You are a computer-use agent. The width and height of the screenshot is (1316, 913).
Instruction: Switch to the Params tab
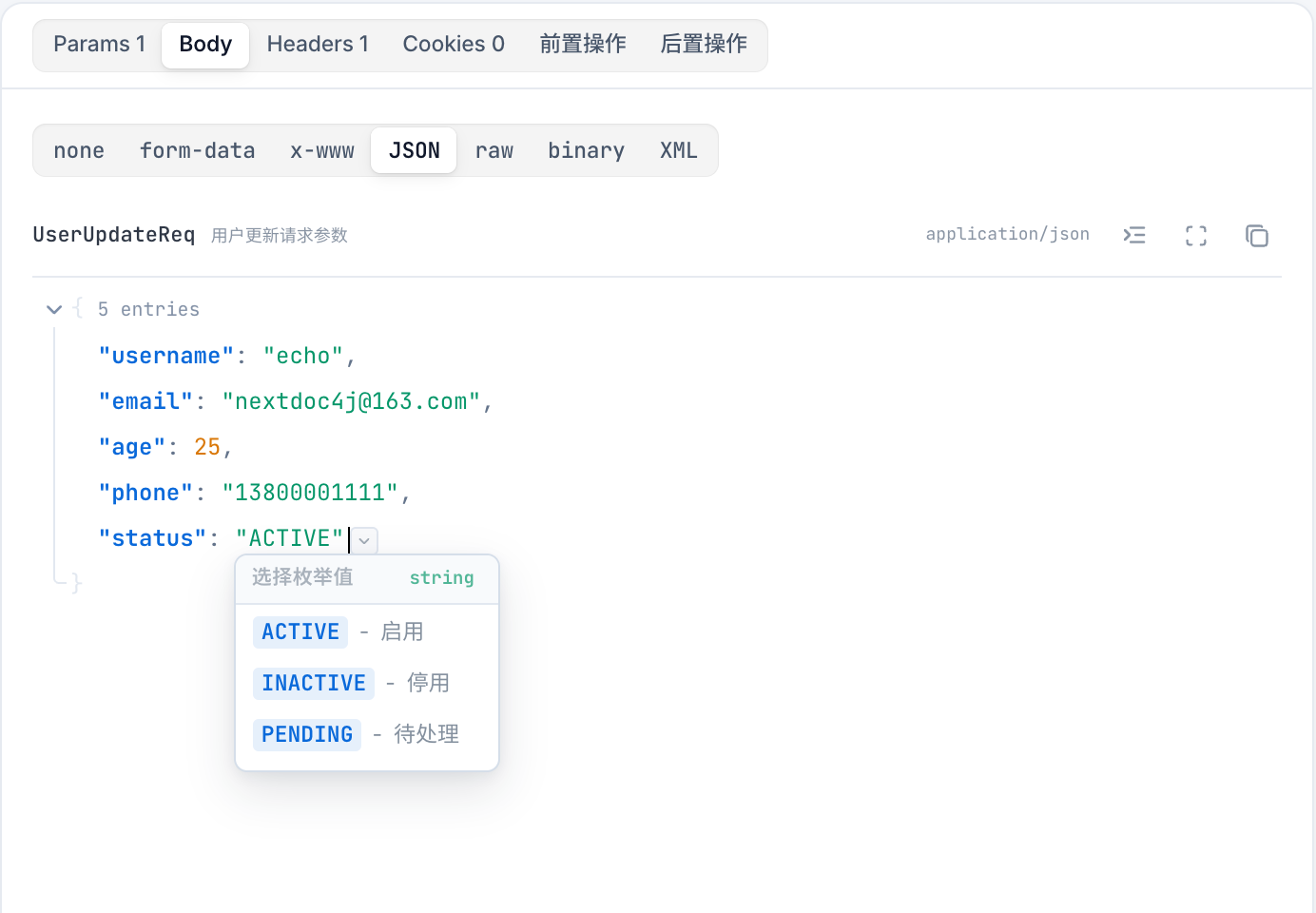click(x=99, y=45)
